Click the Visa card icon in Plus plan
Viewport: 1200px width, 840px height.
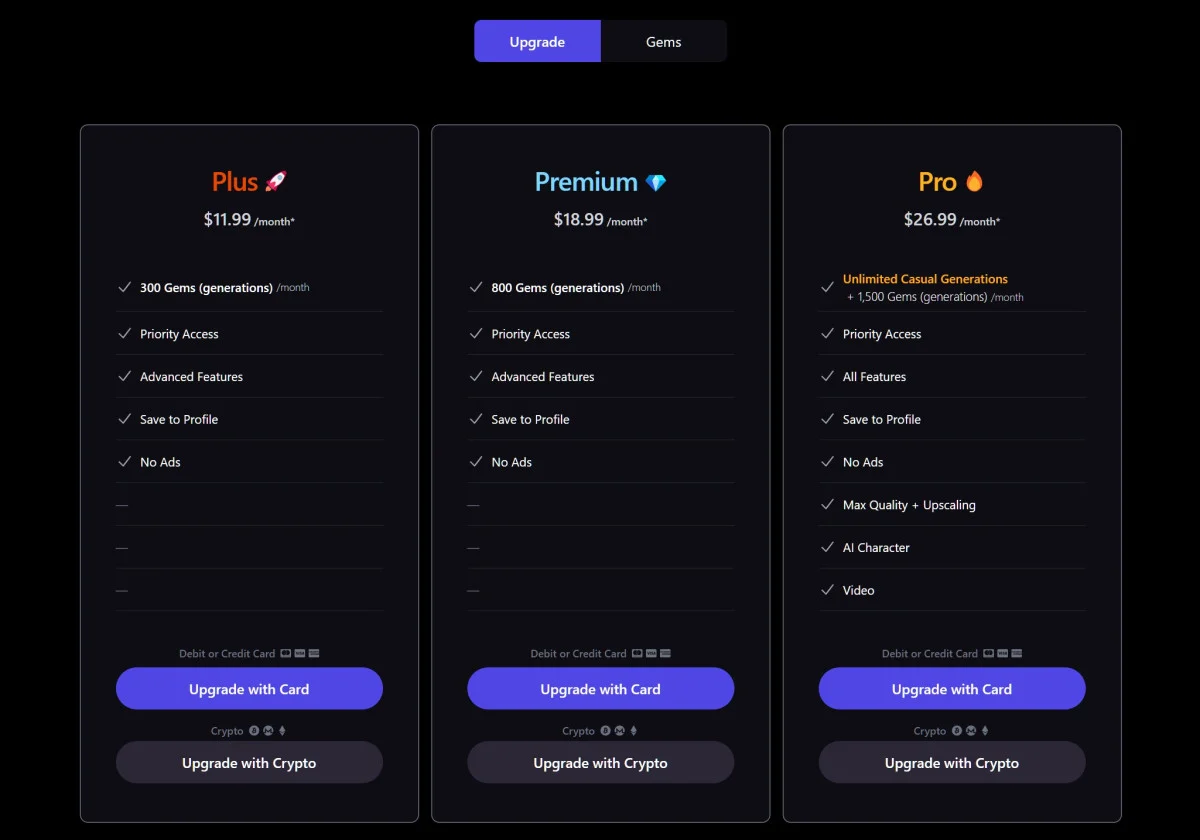point(300,654)
